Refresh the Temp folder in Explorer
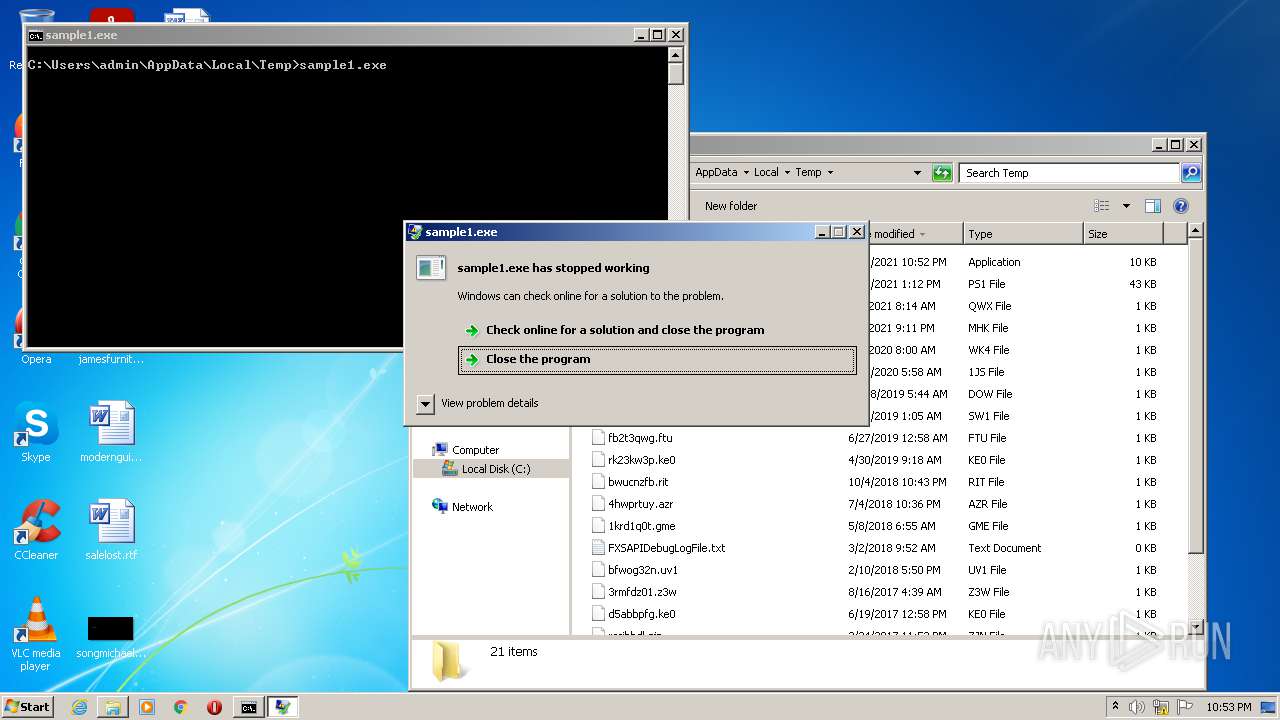The image size is (1280, 720). coord(942,173)
